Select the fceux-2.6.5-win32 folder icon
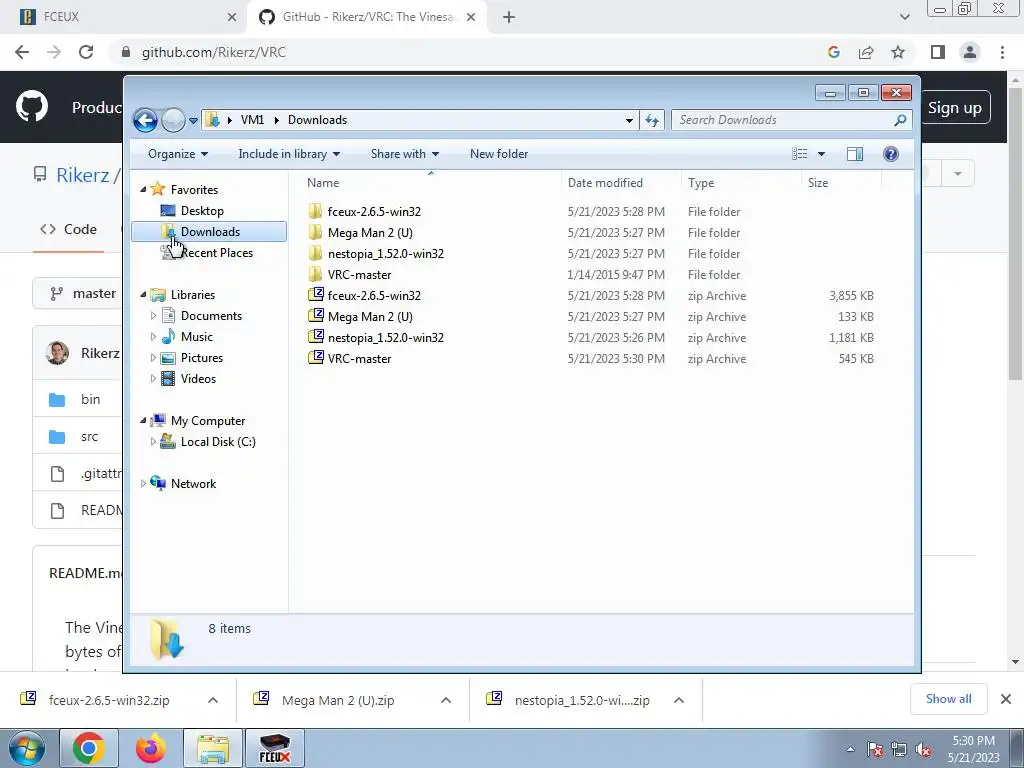Image resolution: width=1024 pixels, height=768 pixels. point(315,211)
